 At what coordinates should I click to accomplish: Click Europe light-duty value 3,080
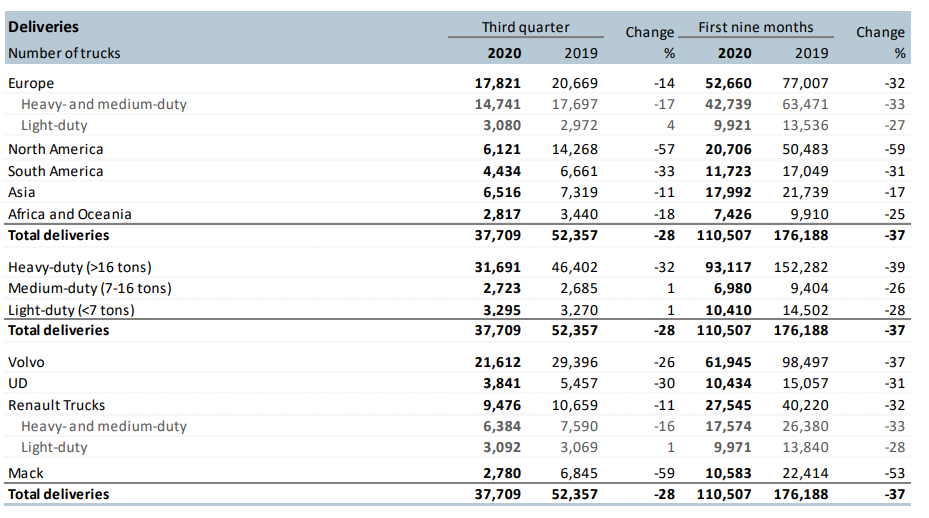502,126
